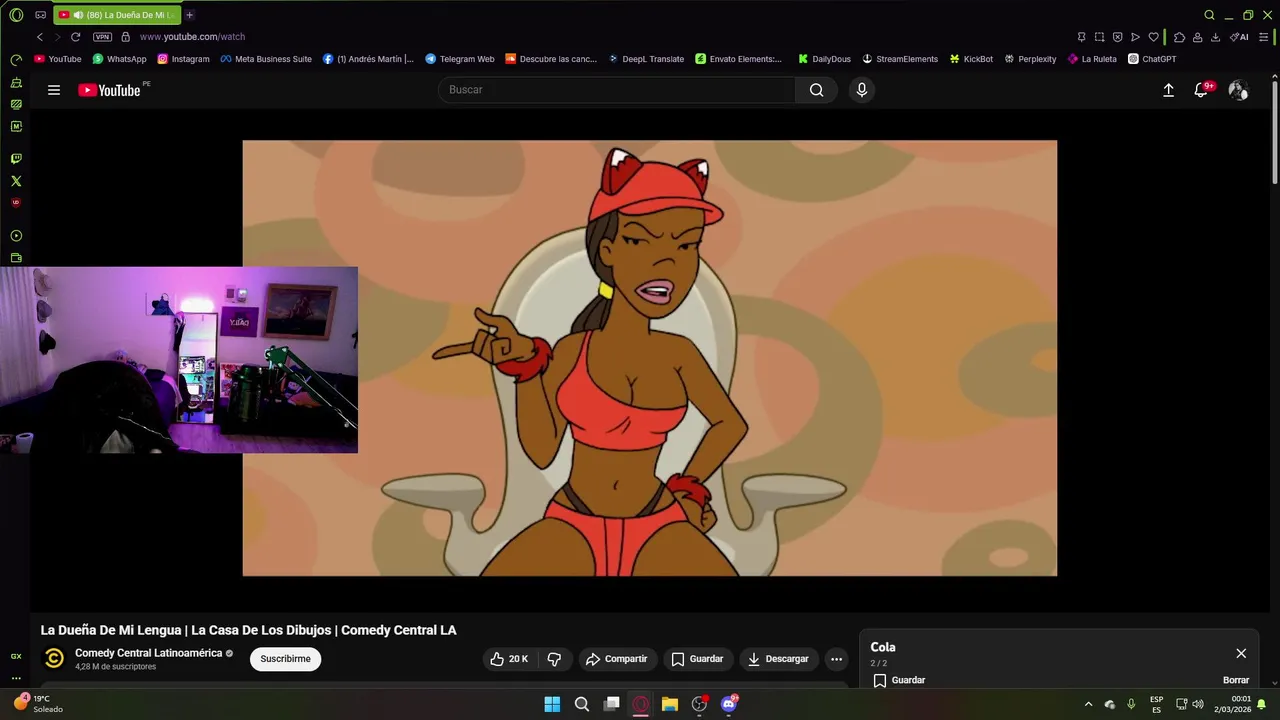Click the Suscribirme button
The width and height of the screenshot is (1280, 720).
click(285, 659)
